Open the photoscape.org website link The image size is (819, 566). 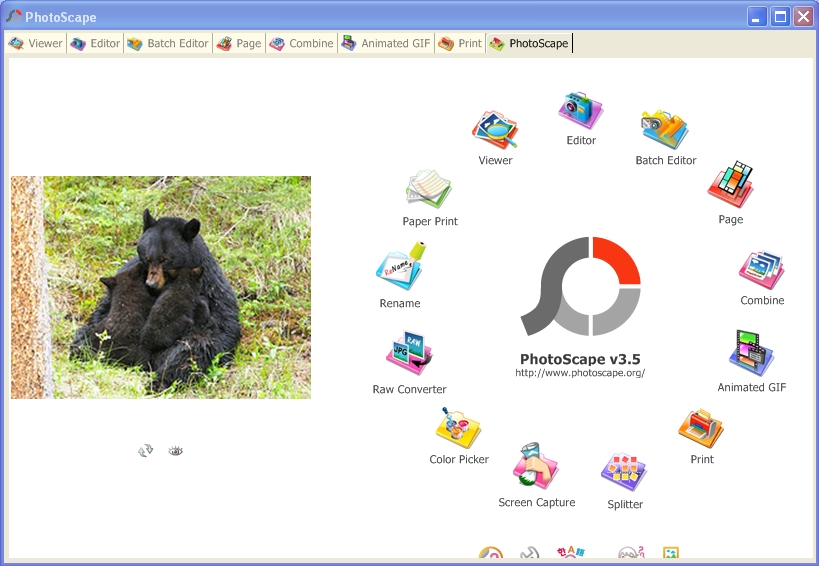[x=580, y=373]
